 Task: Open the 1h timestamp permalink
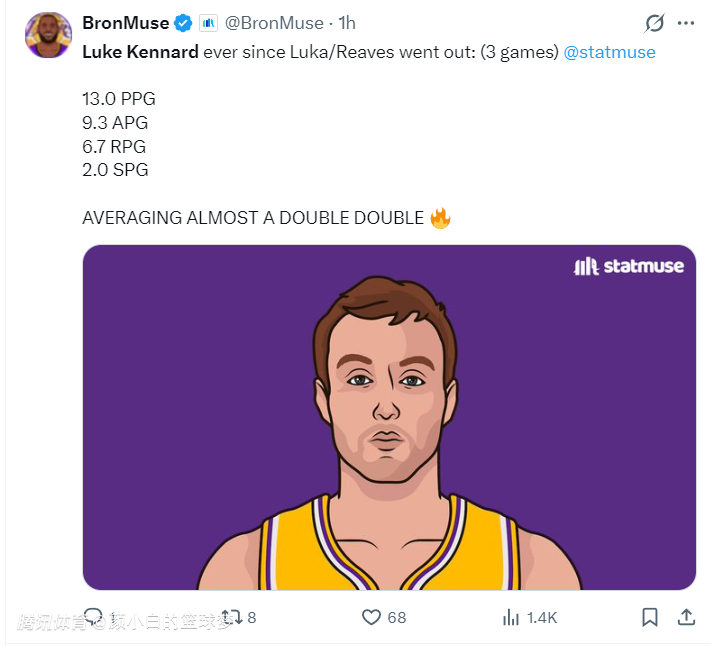tap(348, 23)
